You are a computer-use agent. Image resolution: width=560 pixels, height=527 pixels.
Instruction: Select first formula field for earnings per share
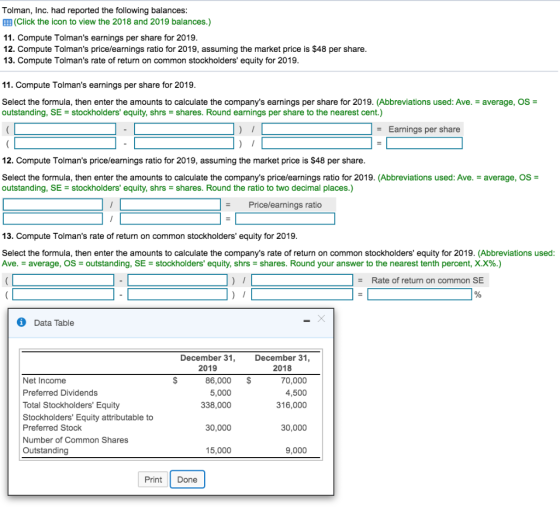pos(65,129)
